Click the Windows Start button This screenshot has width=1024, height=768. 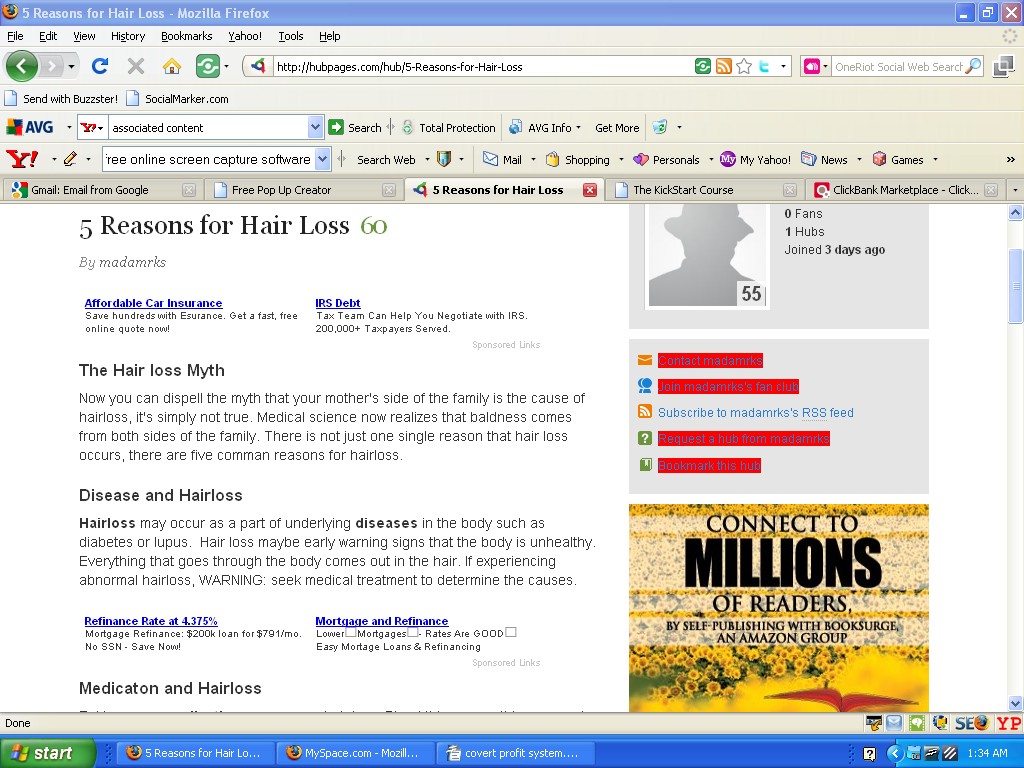pyautogui.click(x=47, y=753)
